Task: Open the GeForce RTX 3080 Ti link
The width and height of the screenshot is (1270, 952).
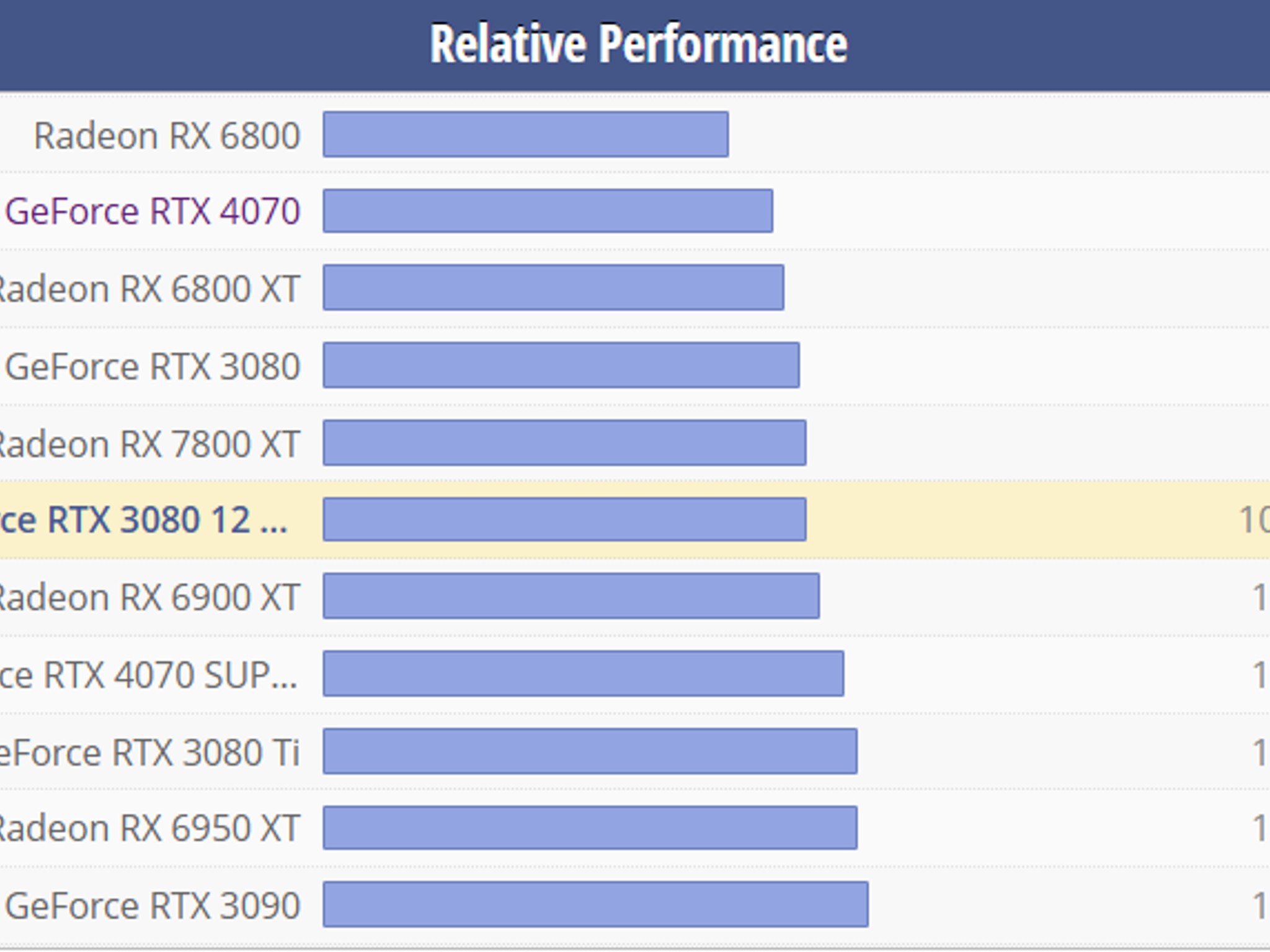Action: tap(150, 752)
